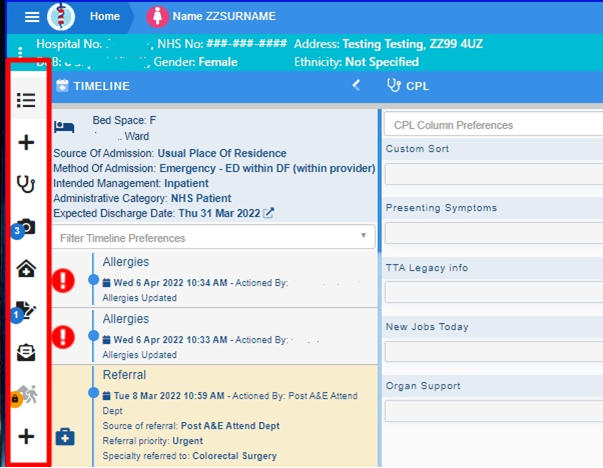Screen dimensions: 603x468
Task: Click calendar icon beside Wed 6 Apr 10:34 AM
Action: click(107, 283)
